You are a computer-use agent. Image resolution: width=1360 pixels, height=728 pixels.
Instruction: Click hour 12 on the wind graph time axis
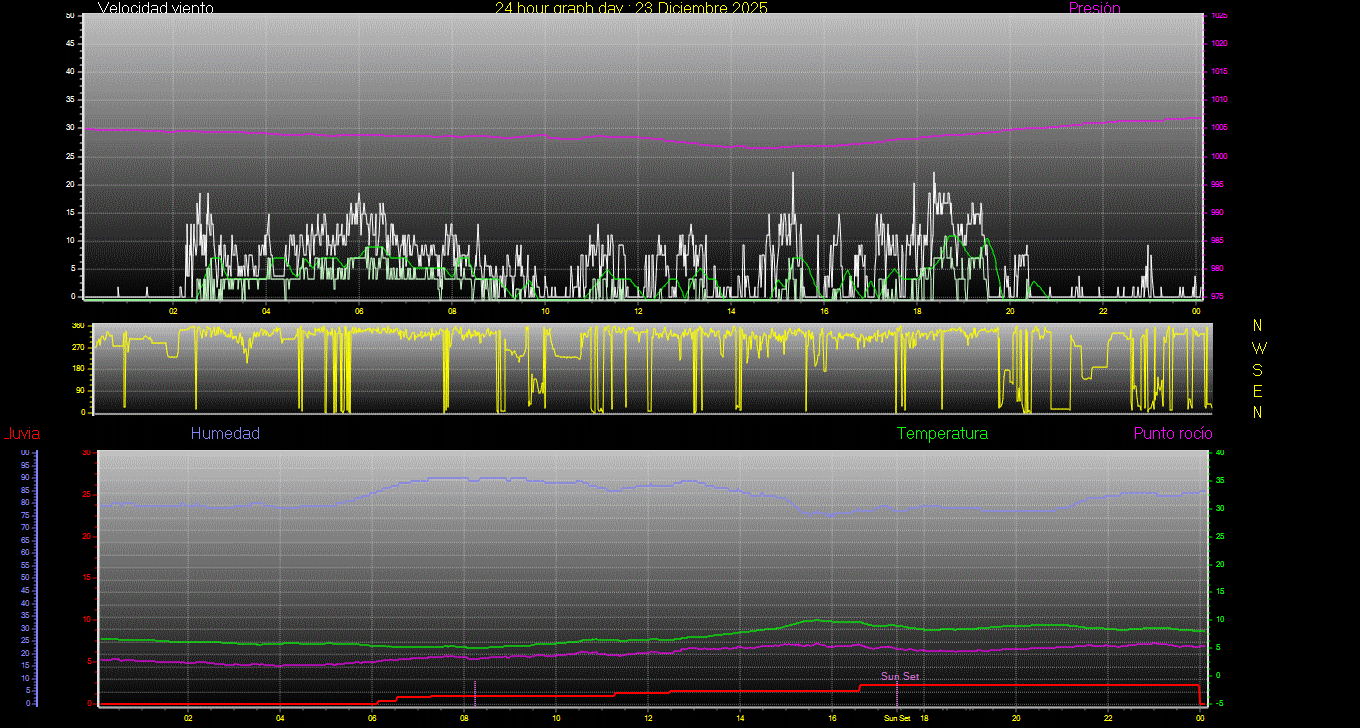click(638, 311)
